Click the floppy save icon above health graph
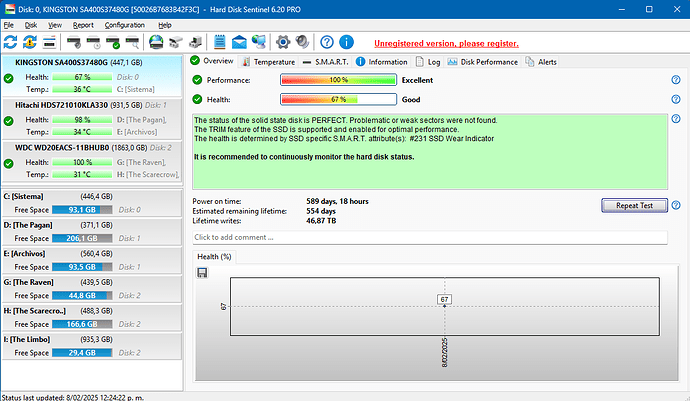 coord(202,273)
